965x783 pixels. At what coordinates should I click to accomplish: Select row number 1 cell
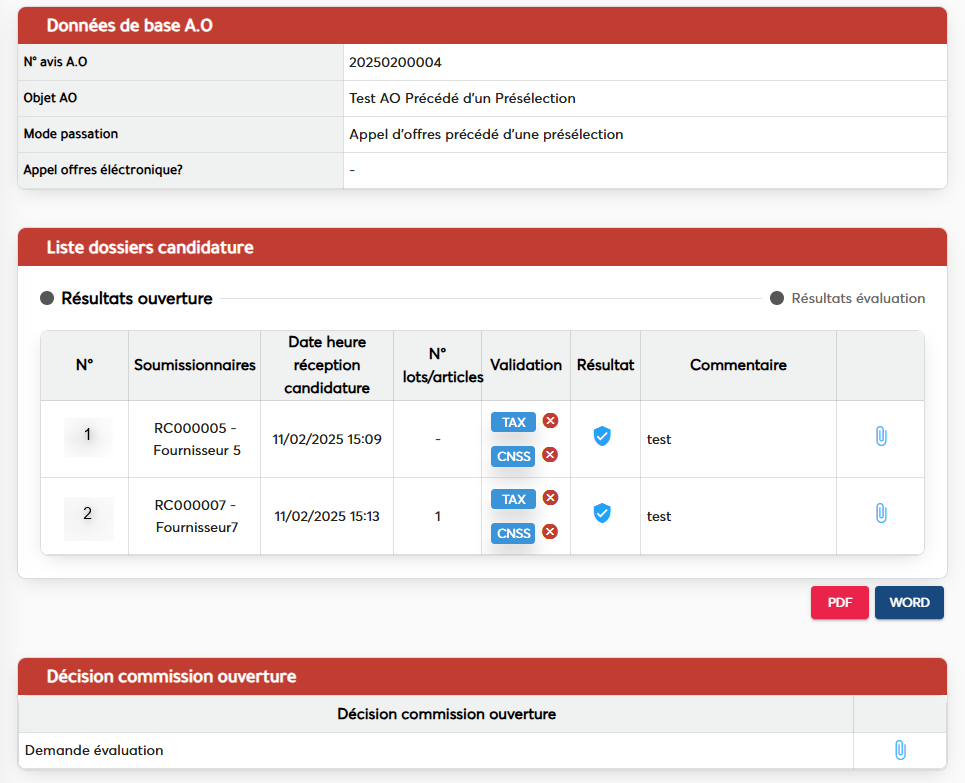[x=88, y=436]
